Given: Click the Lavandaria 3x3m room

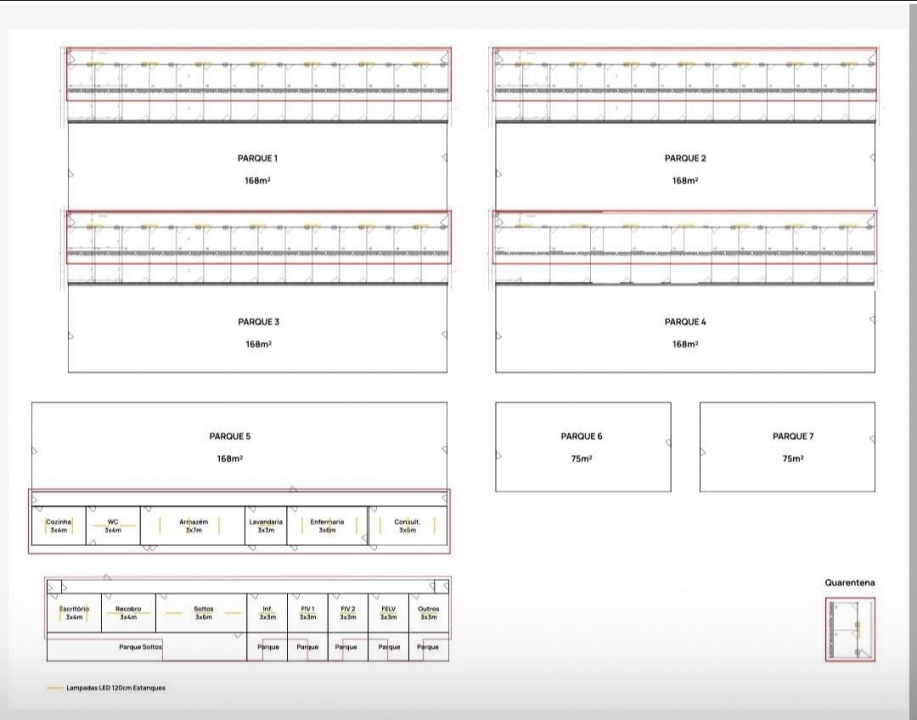Looking at the screenshot, I should pyautogui.click(x=266, y=526).
